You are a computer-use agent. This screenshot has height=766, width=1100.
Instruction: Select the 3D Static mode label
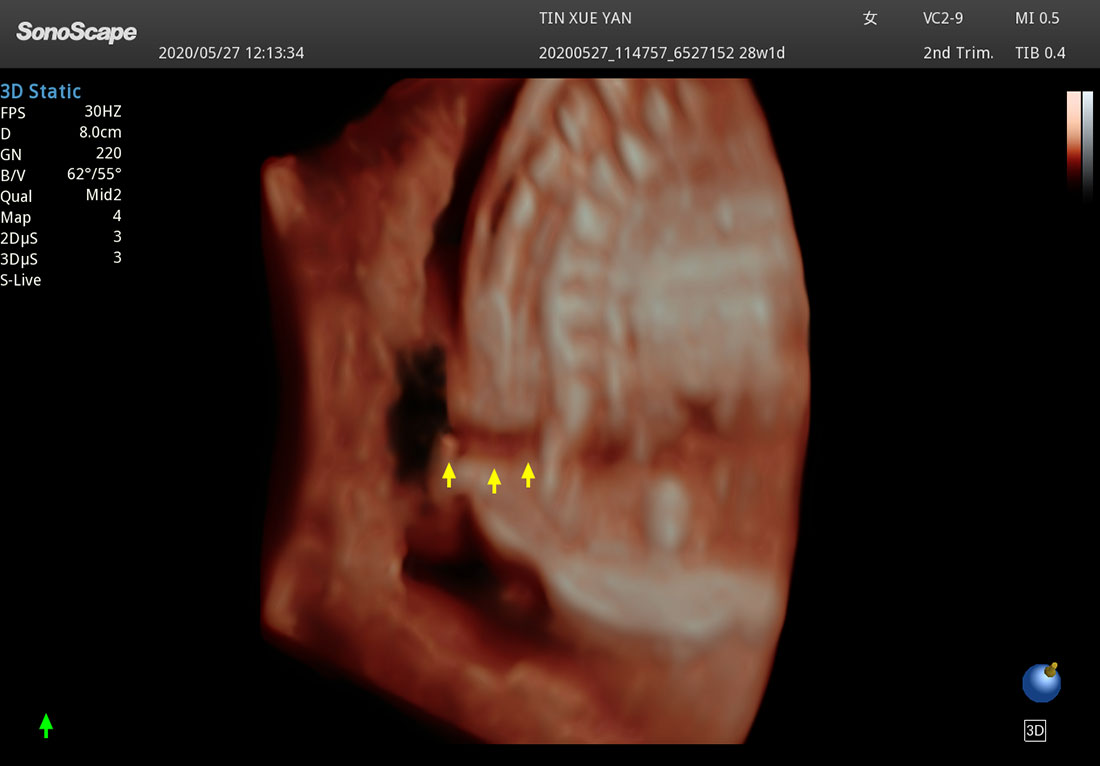click(41, 91)
